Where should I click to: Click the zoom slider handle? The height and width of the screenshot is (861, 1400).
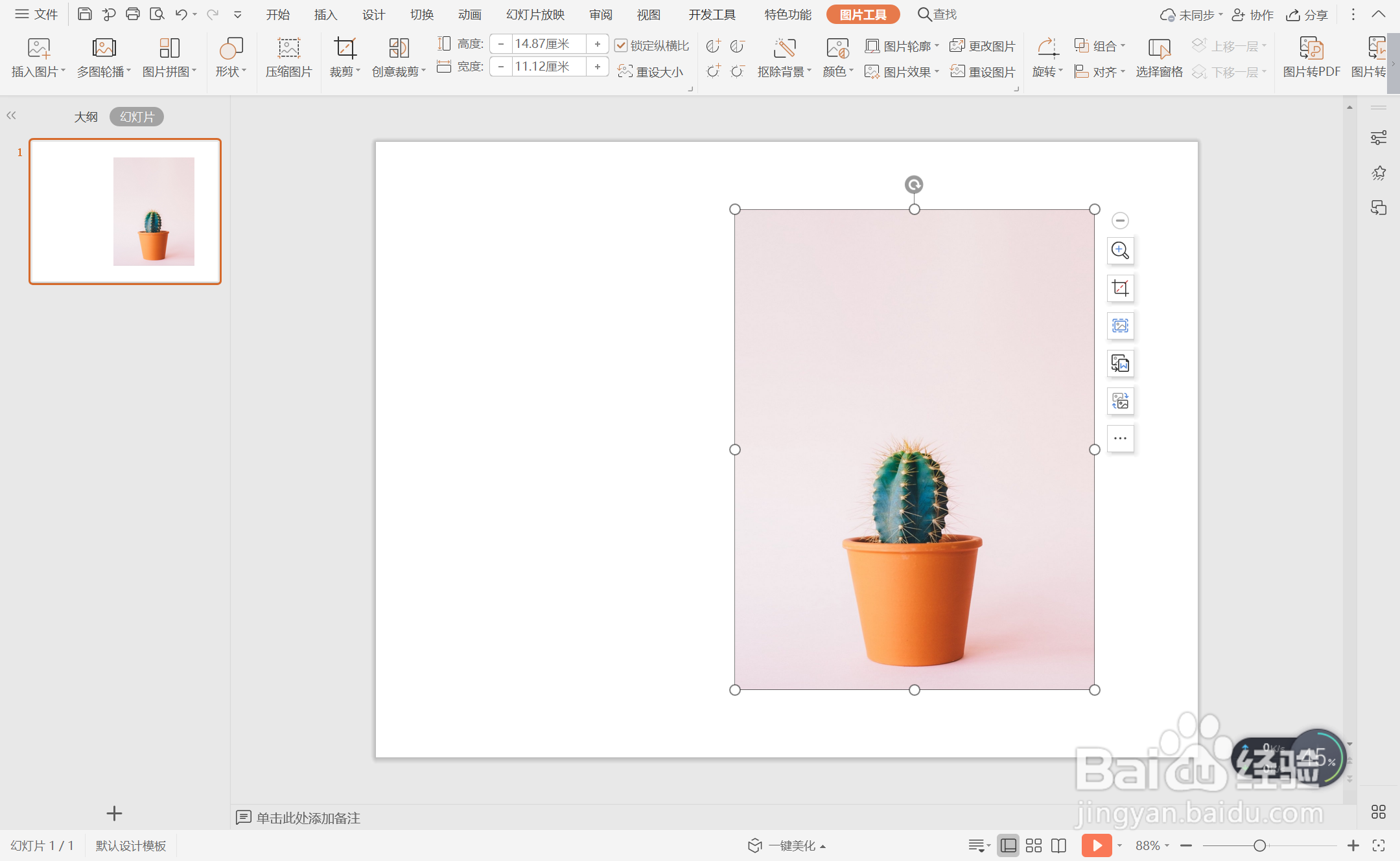[1259, 845]
